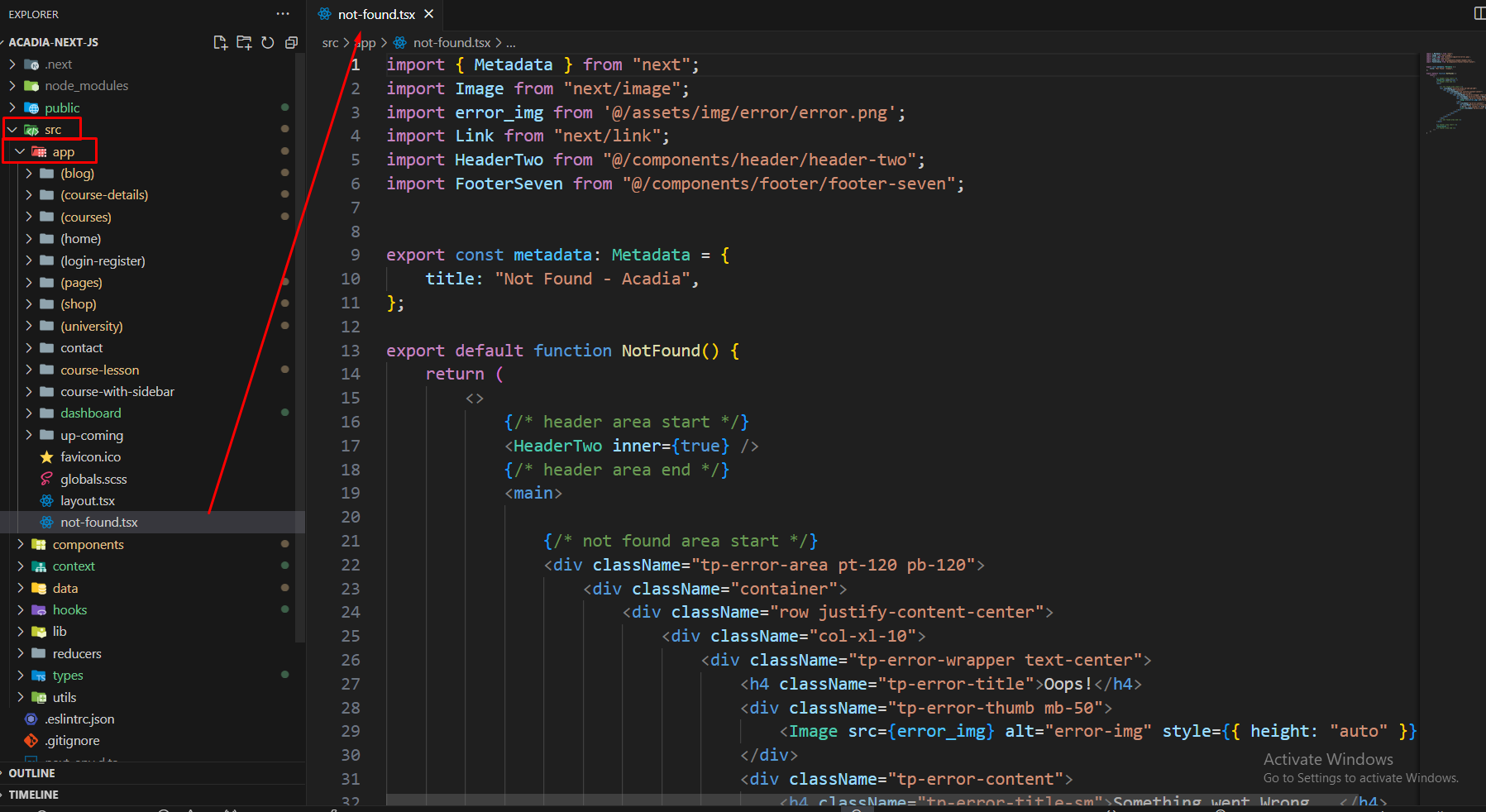Viewport: 1486px width, 812px height.
Task: Click the breadcrumb trailing ellipsis
Action: (511, 43)
